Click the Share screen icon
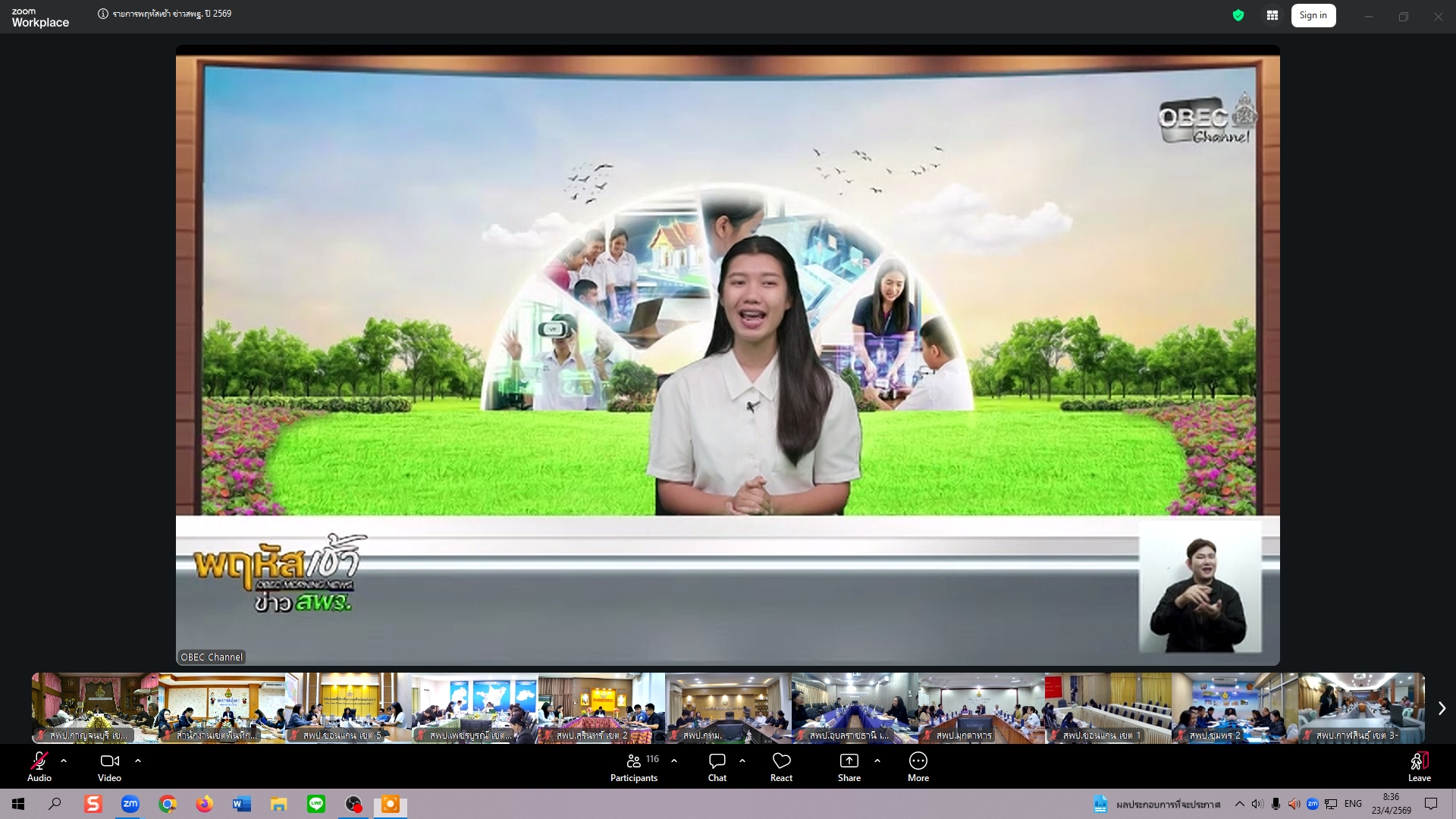Viewport: 1456px width, 819px height. pyautogui.click(x=849, y=761)
